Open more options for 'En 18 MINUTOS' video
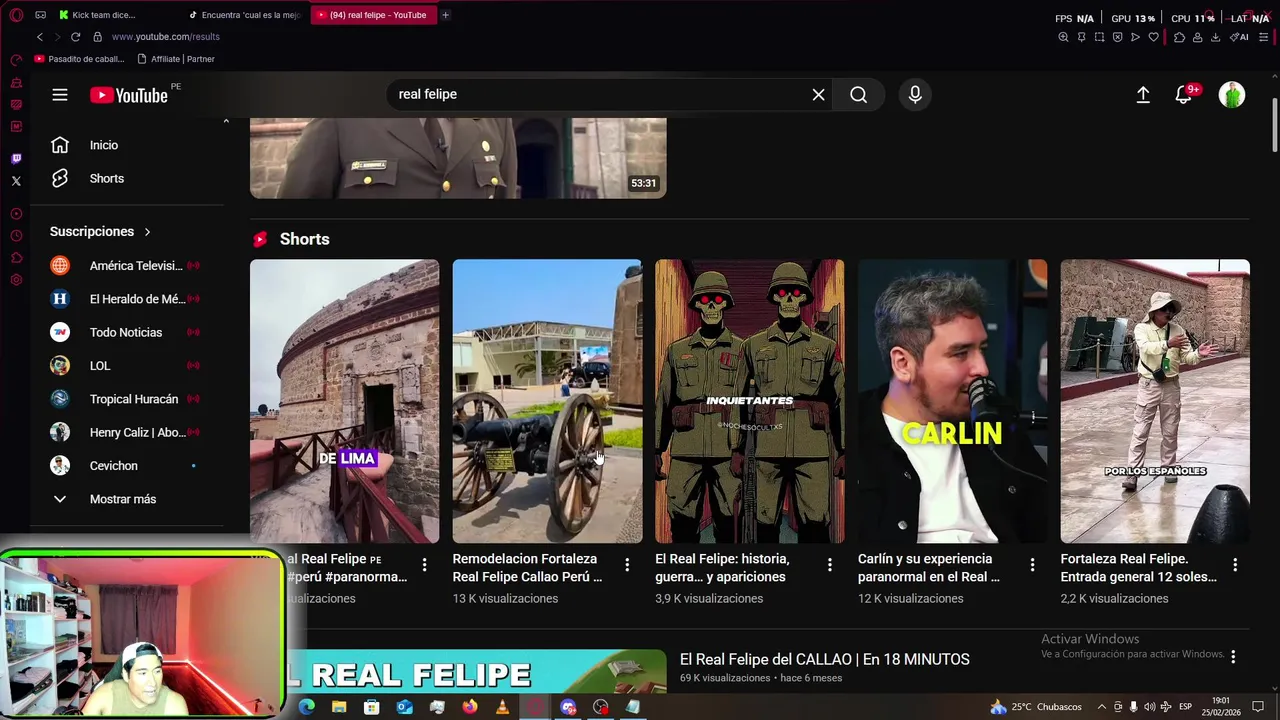 point(1233,657)
